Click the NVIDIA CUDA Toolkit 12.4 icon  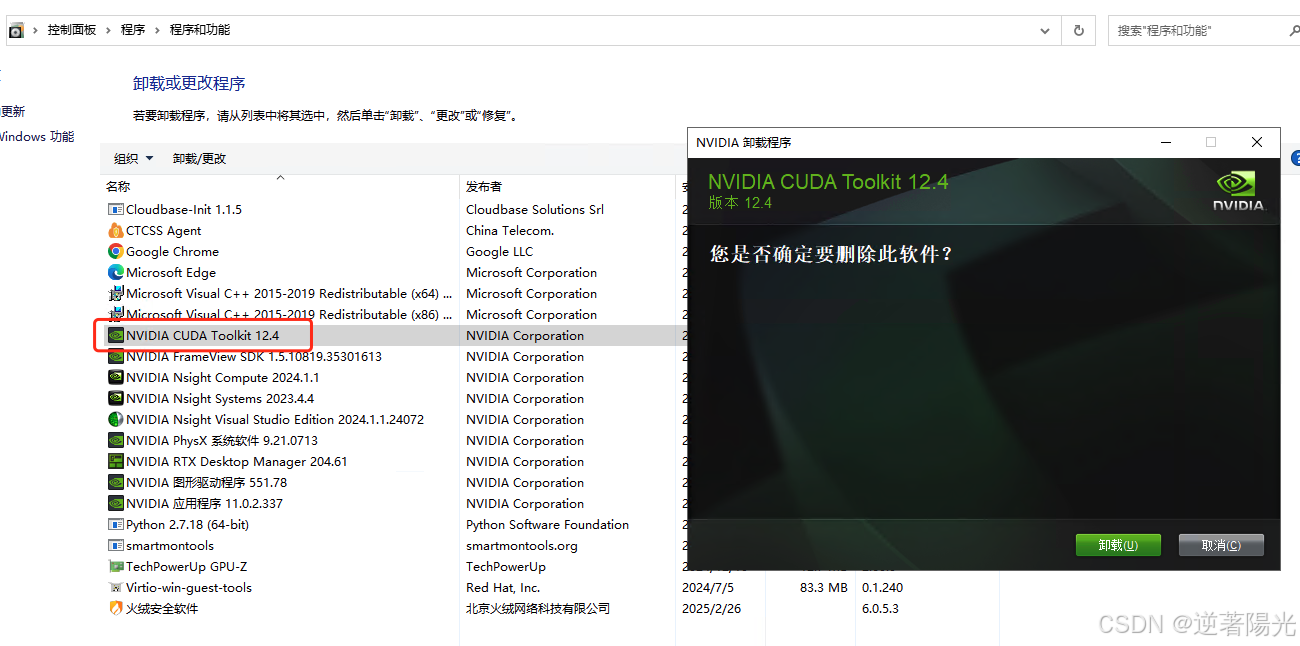click(x=116, y=335)
